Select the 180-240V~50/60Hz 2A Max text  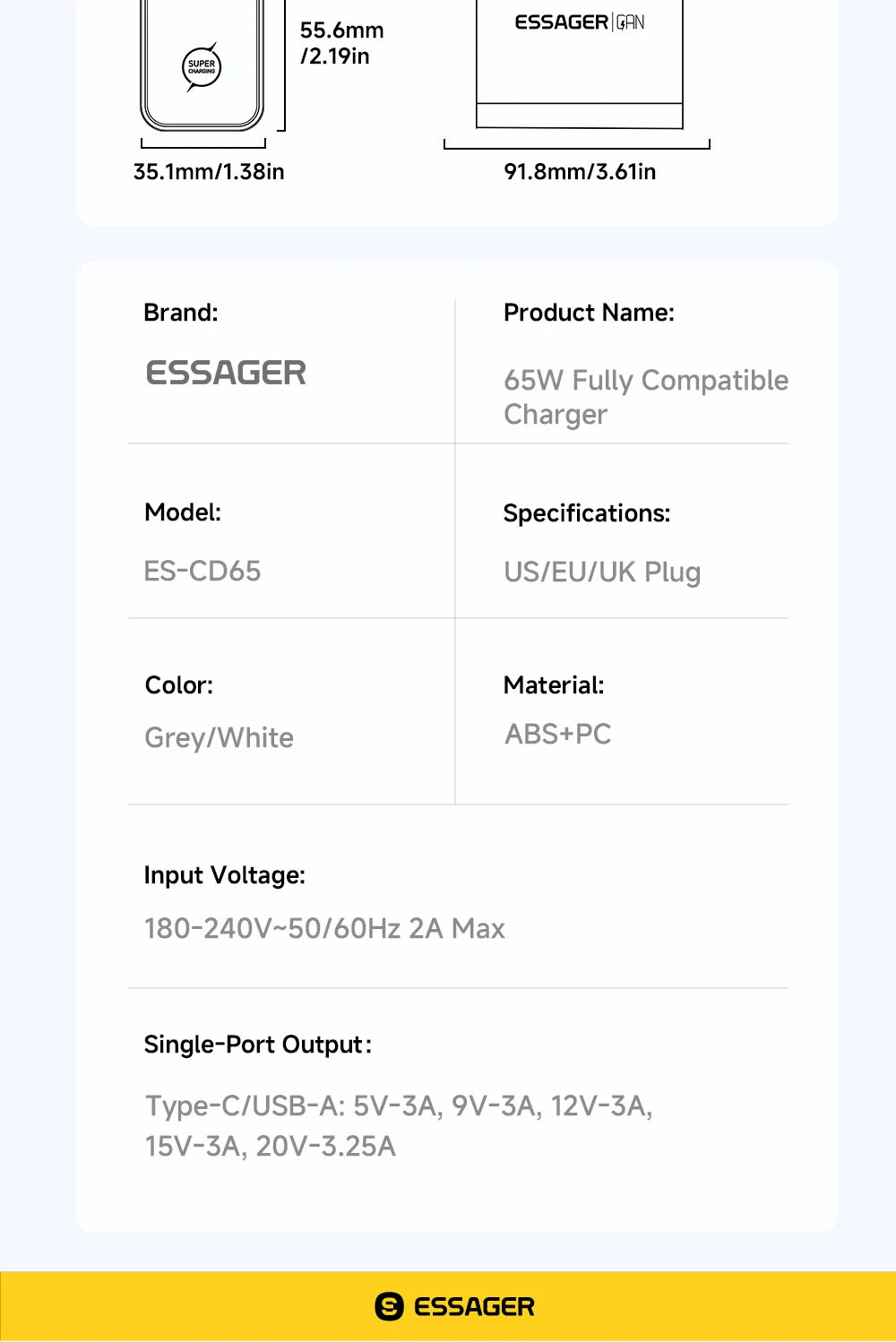(324, 928)
